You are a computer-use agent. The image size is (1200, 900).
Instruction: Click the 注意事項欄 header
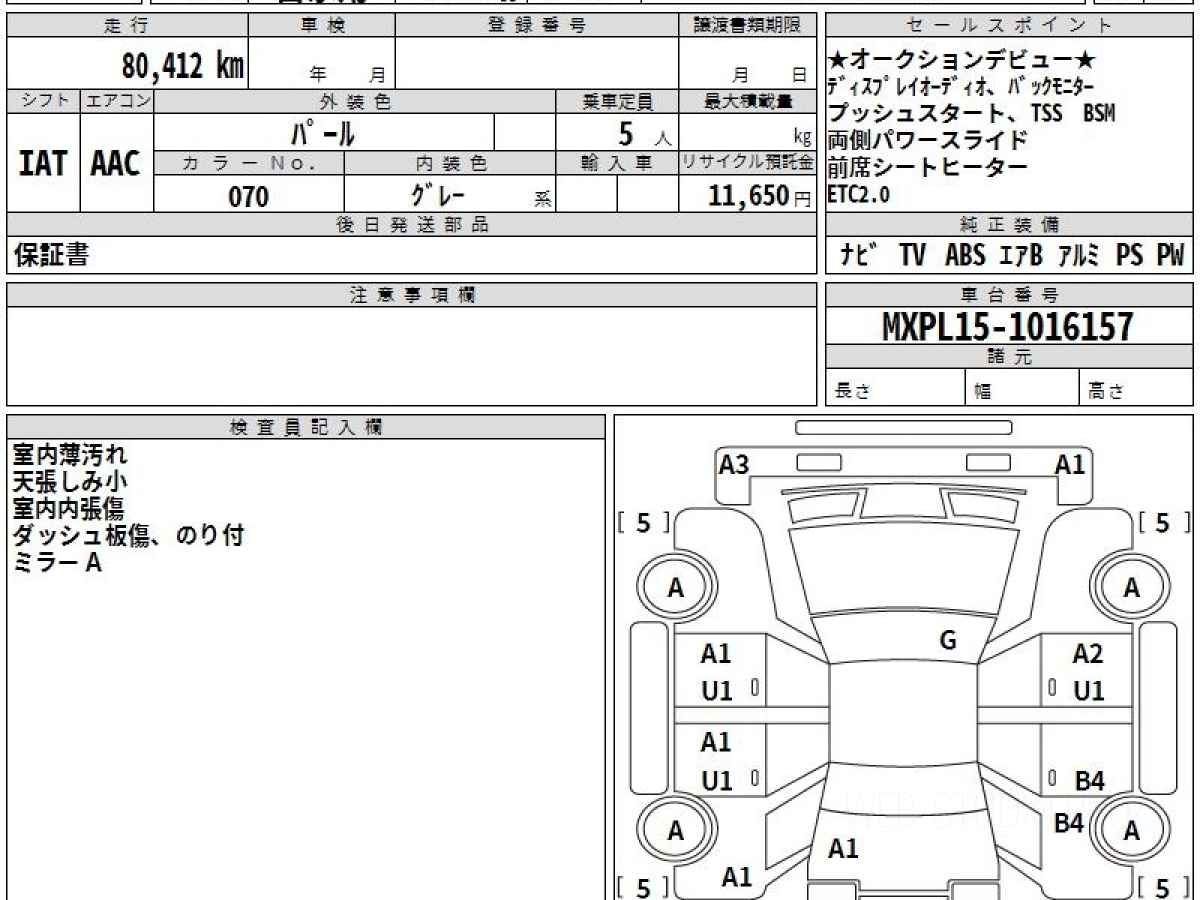pyautogui.click(x=411, y=295)
